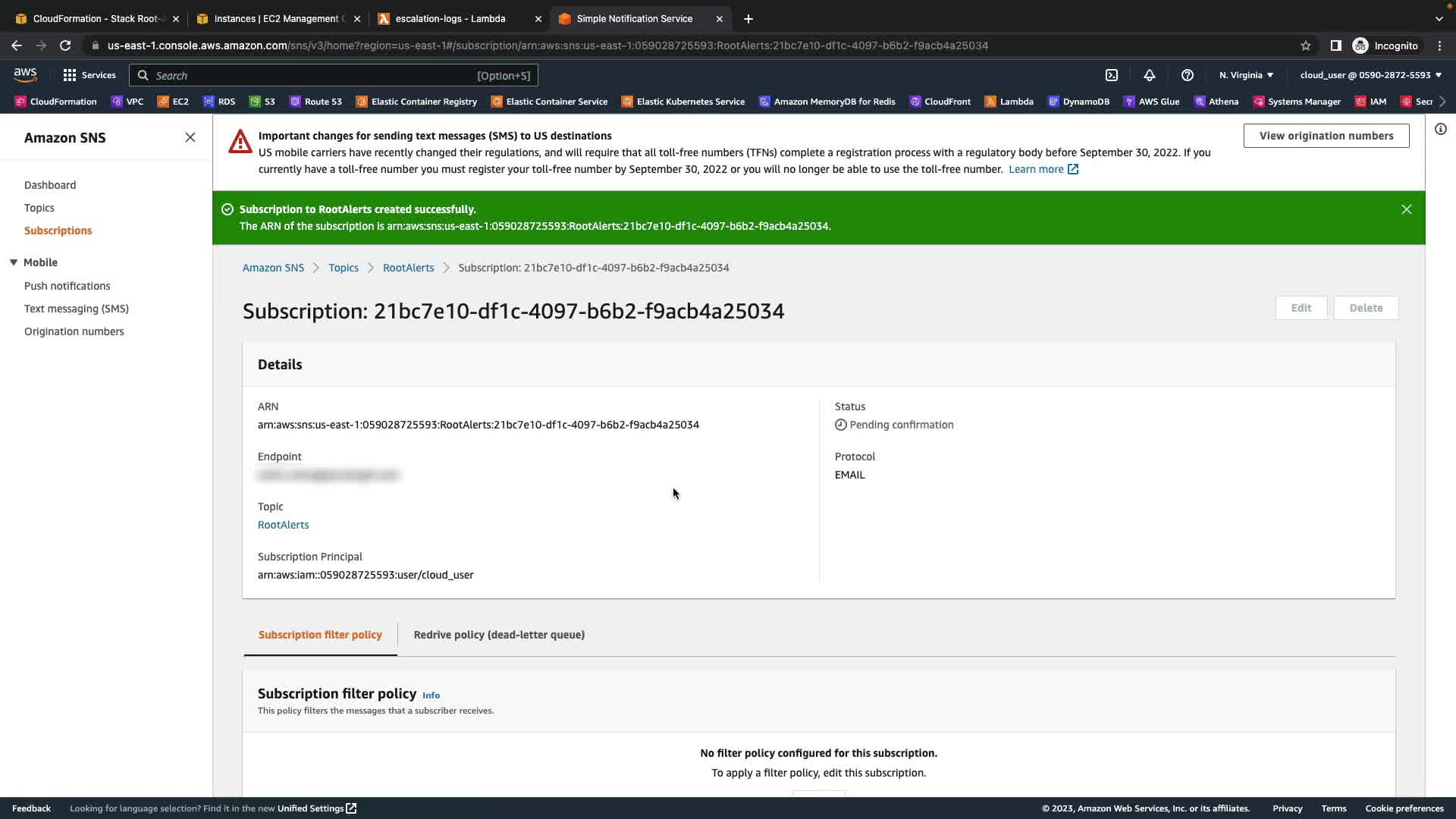The image size is (1456, 819).
Task: Open the RootAlerts topic link in Details
Action: (x=283, y=525)
